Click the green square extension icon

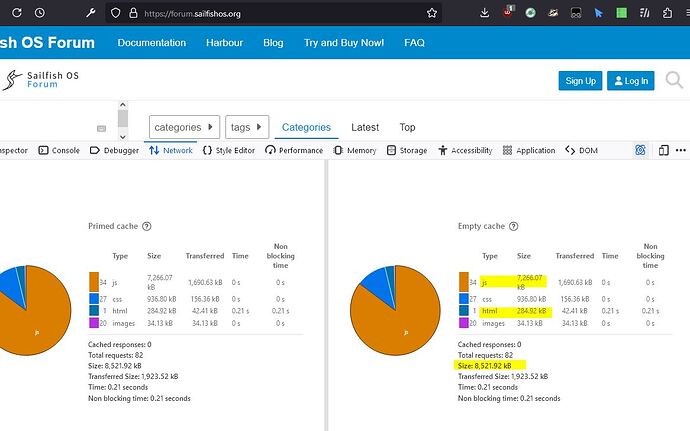tap(621, 13)
